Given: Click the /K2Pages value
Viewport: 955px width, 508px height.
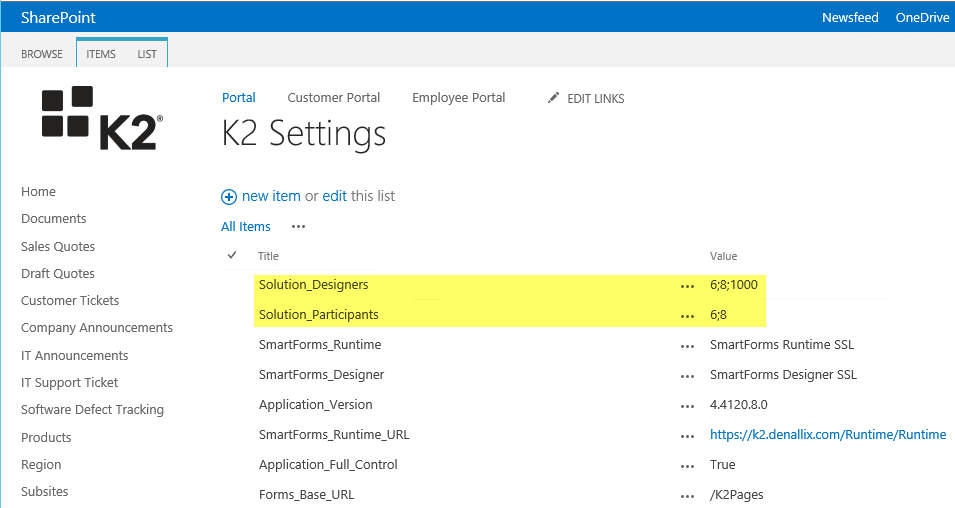Looking at the screenshot, I should point(736,495).
